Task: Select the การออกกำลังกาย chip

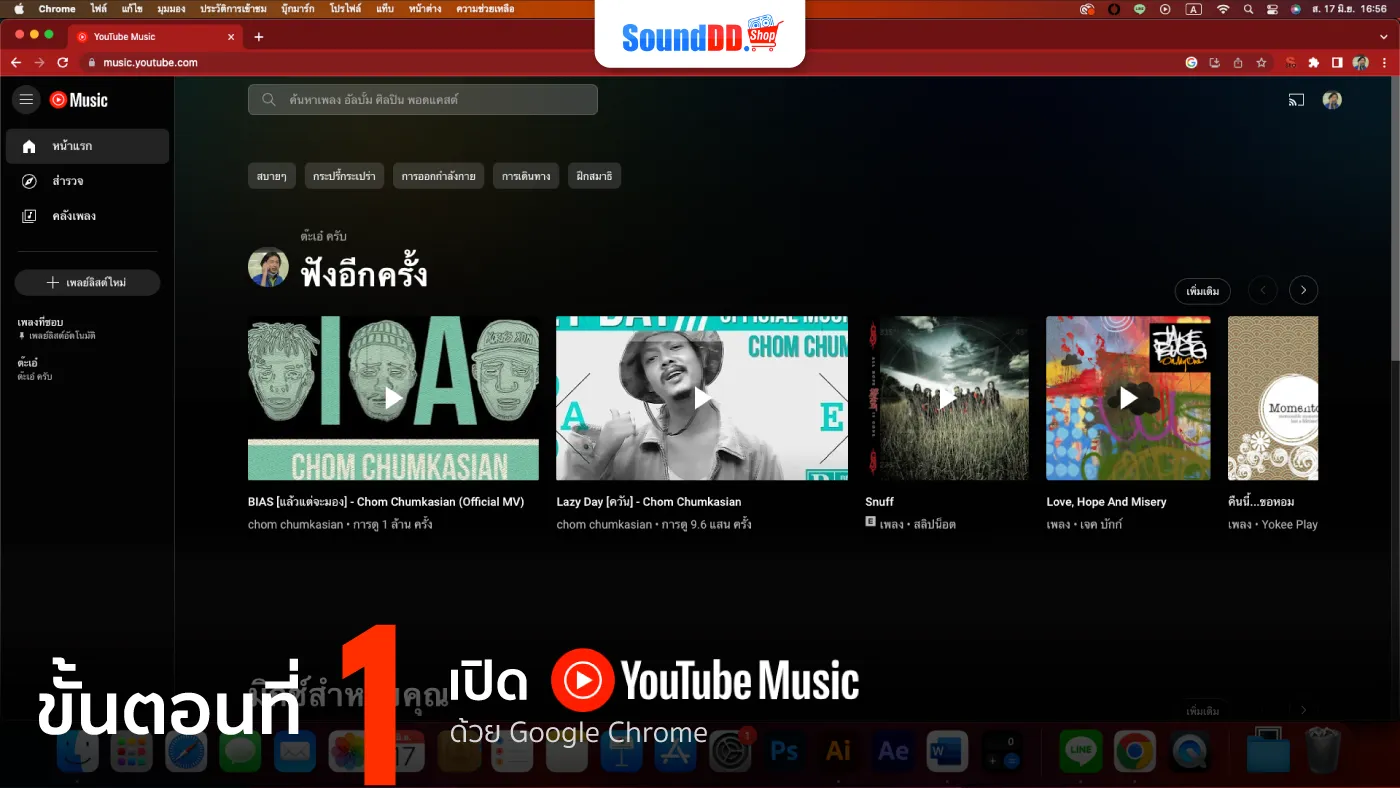Action: point(438,176)
